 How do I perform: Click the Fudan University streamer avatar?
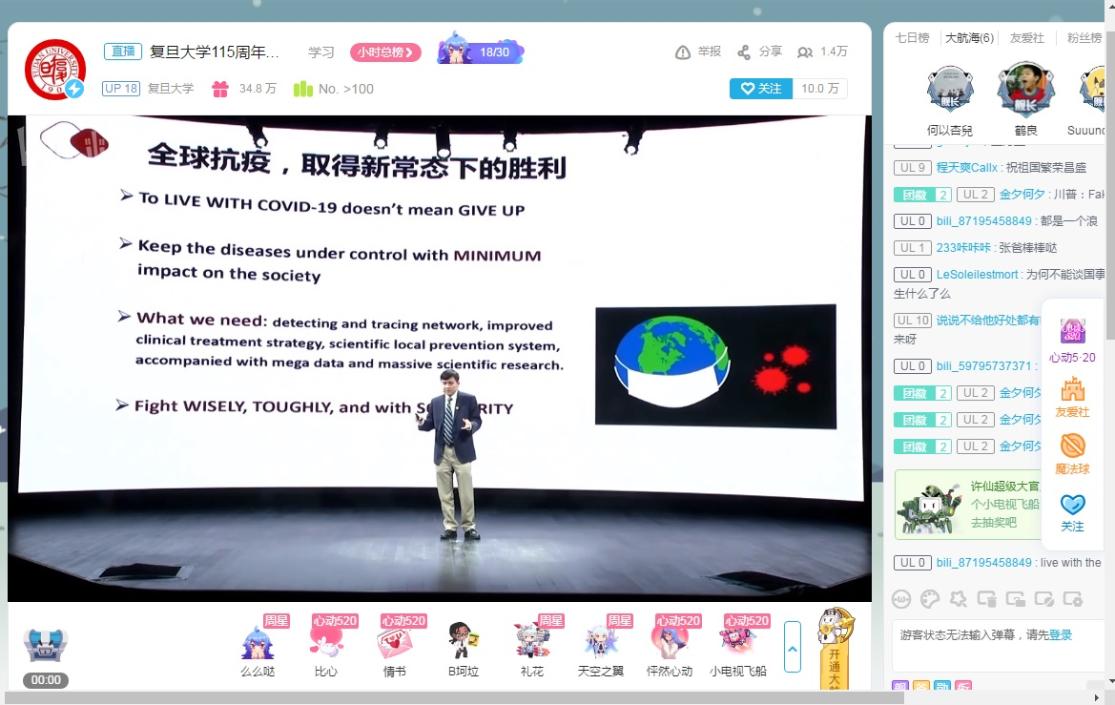54,69
